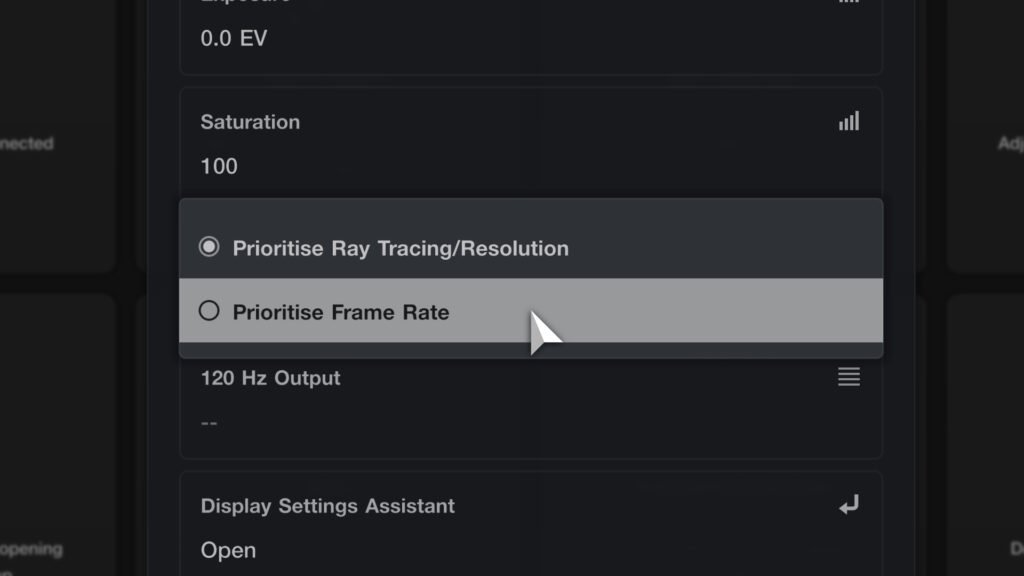Click the 120 Hz Output list icon
This screenshot has height=576, width=1024.
click(849, 377)
